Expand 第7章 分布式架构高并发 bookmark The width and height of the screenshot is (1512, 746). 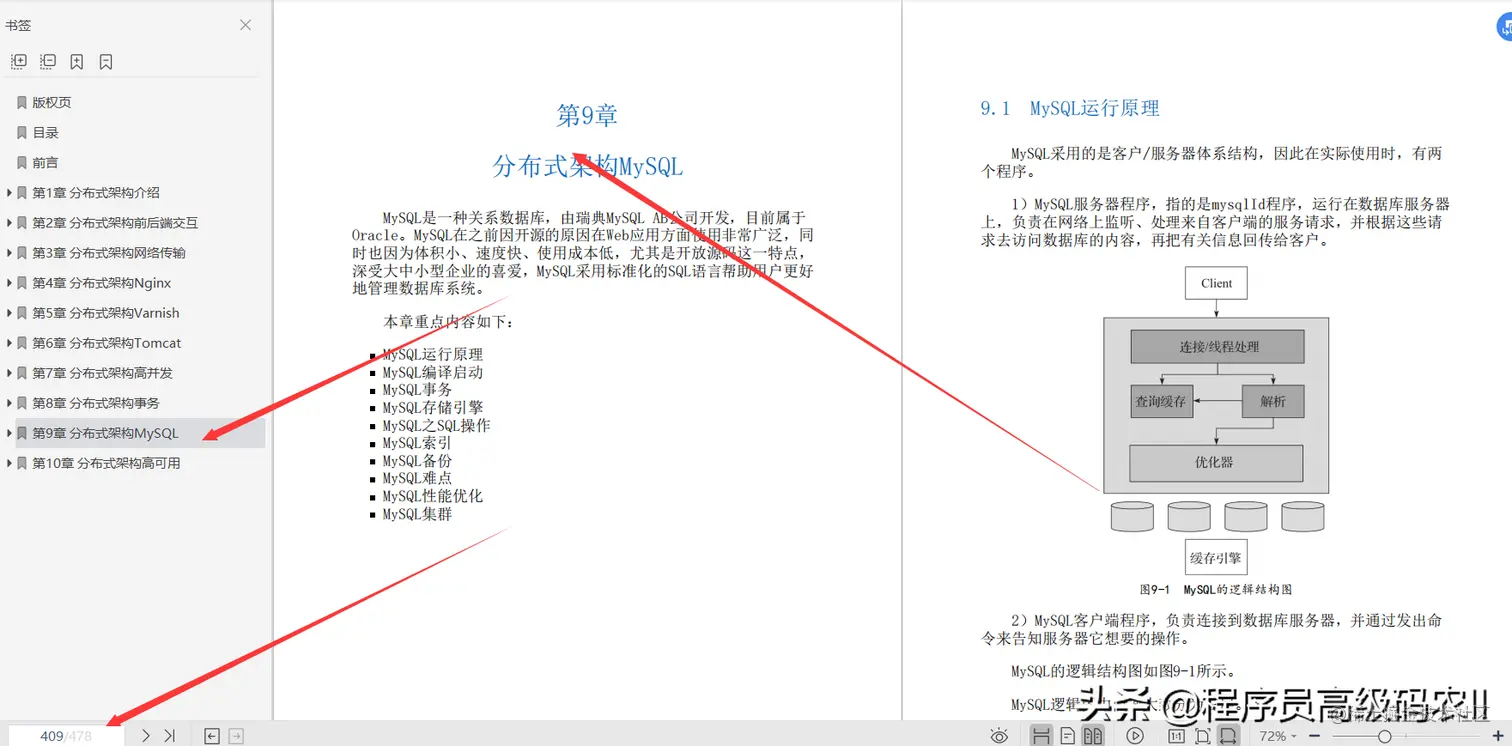9,372
